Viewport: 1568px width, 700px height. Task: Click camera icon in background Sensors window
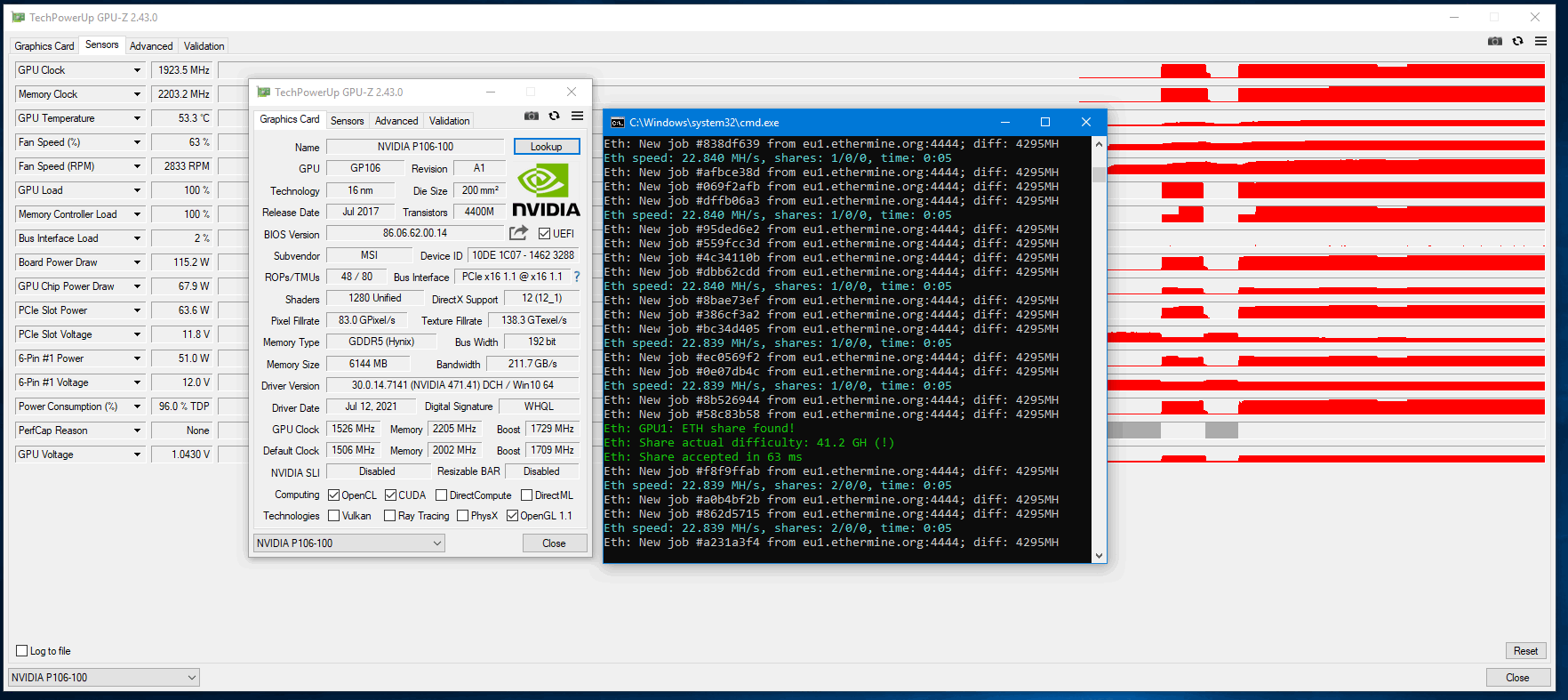click(x=1495, y=41)
